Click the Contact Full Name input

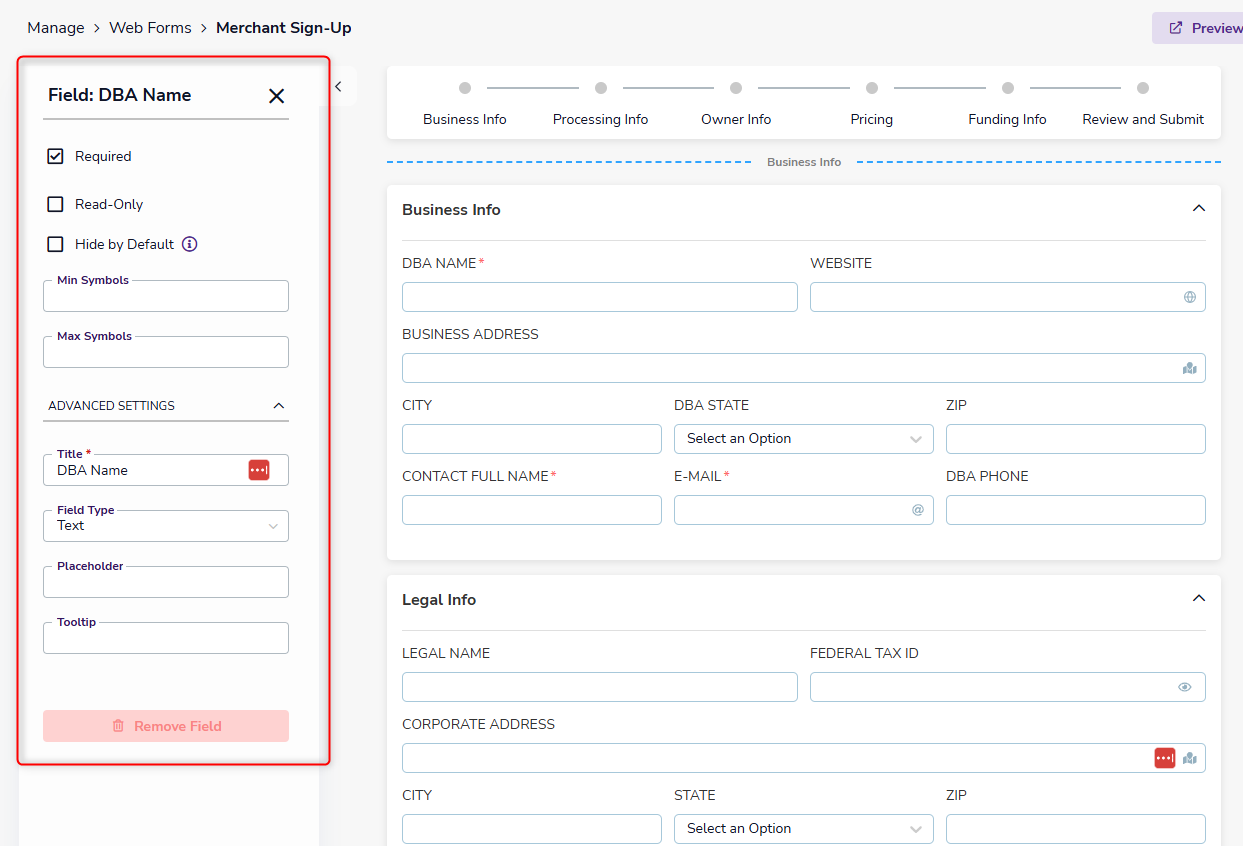532,510
